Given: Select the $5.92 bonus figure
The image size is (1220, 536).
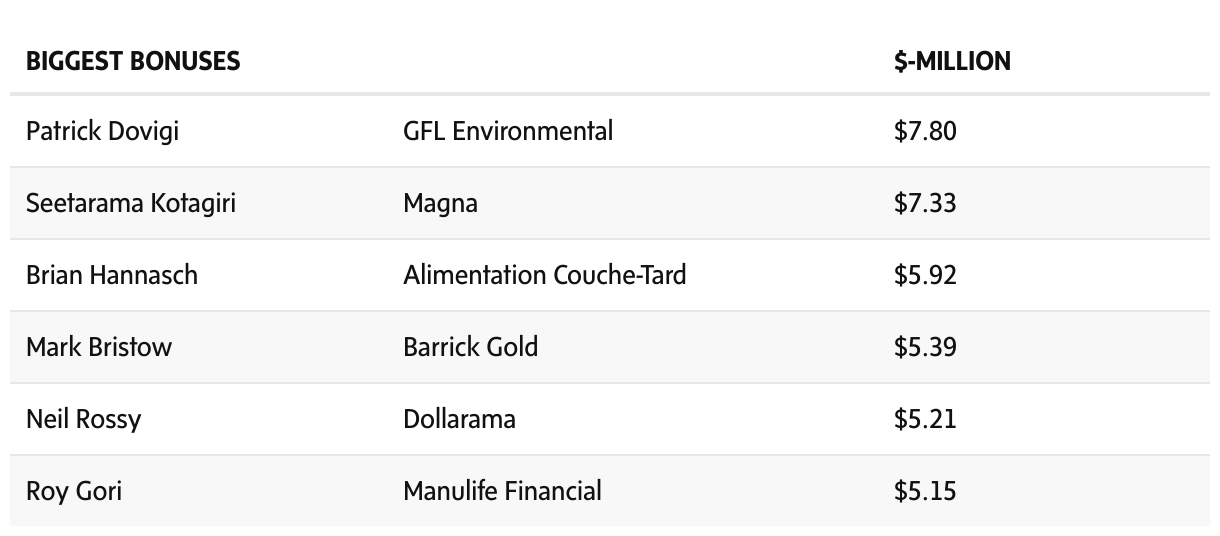Looking at the screenshot, I should (x=925, y=275).
